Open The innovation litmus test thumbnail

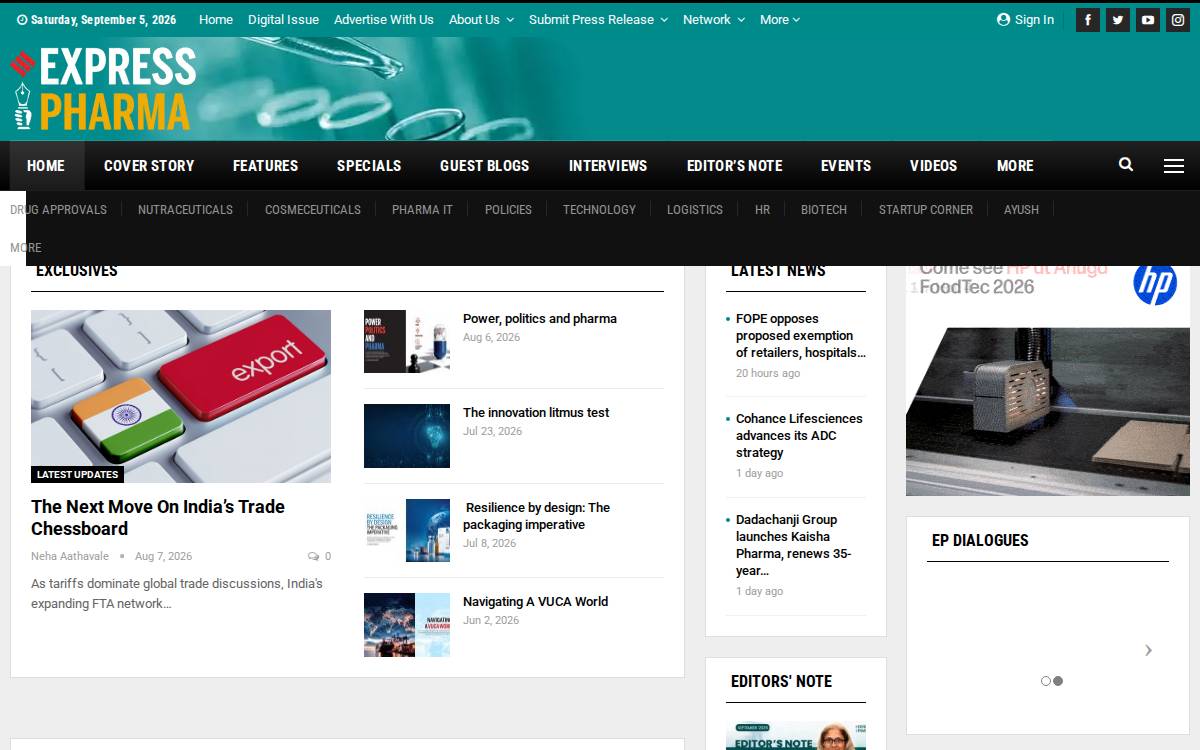(x=407, y=436)
